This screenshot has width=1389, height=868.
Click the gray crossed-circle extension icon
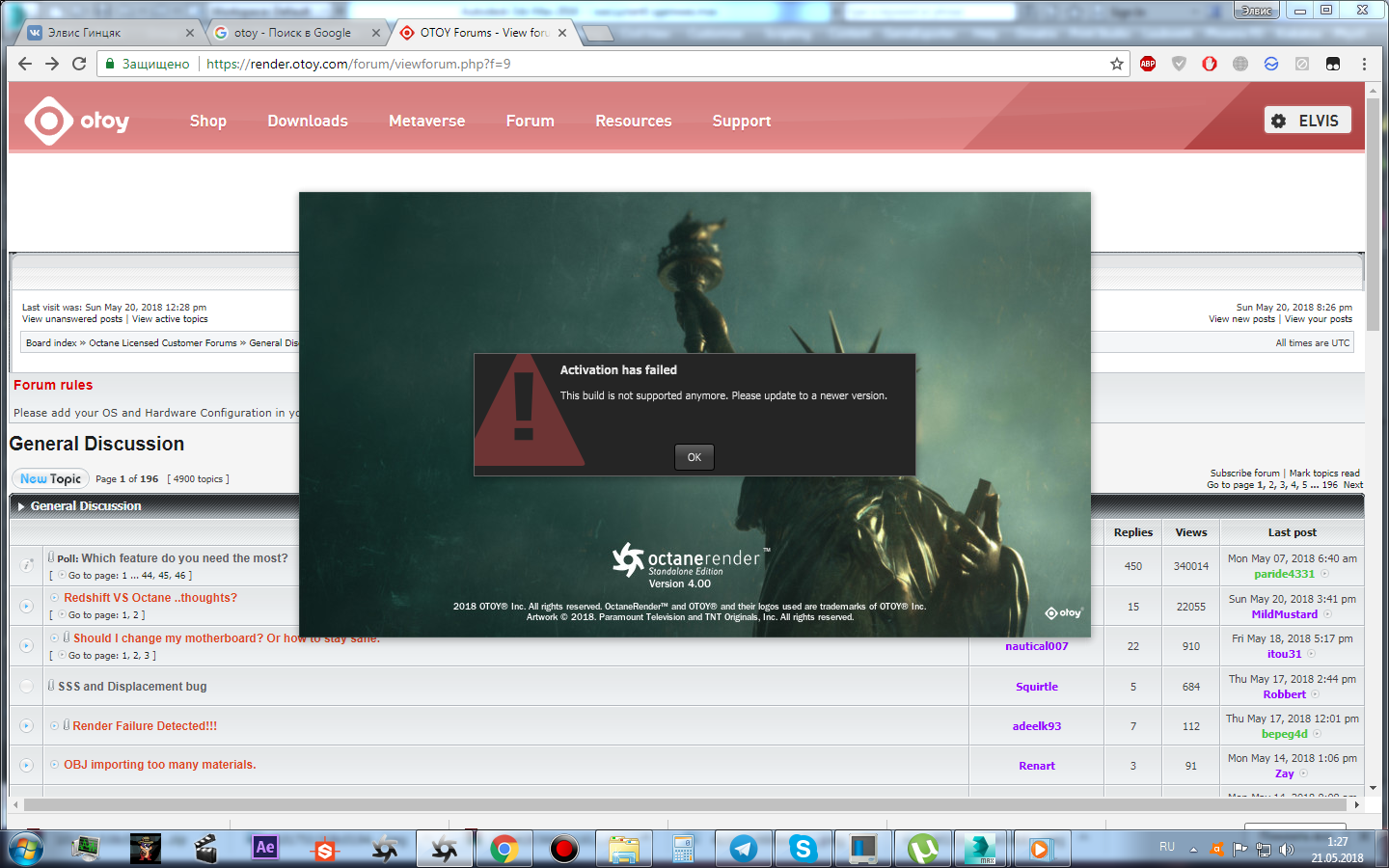pyautogui.click(x=1302, y=64)
